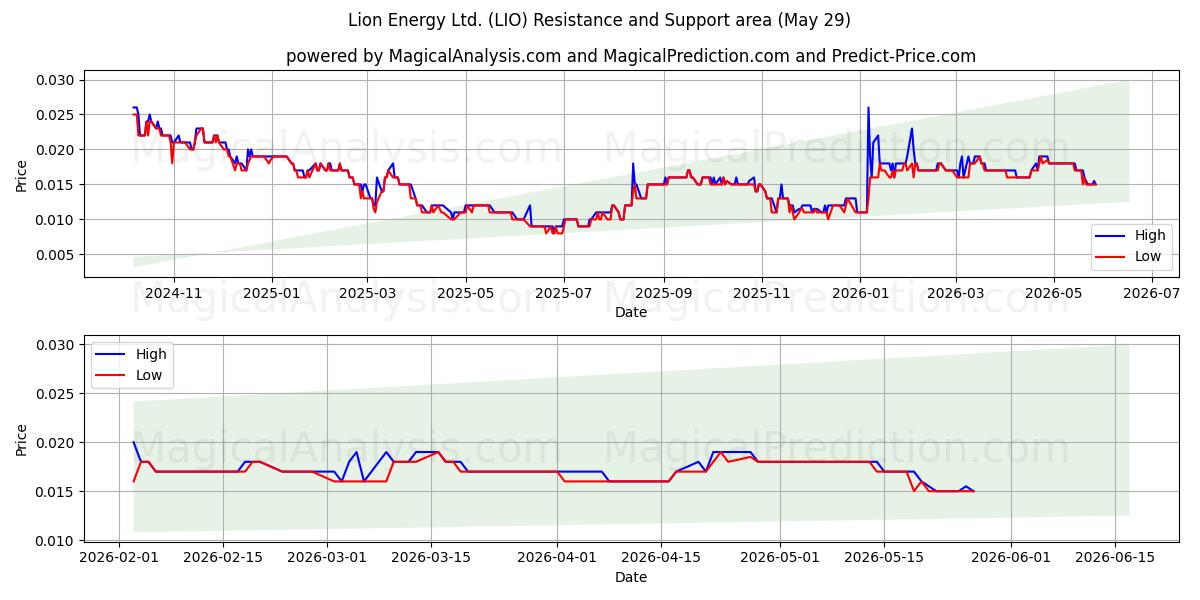Click the '2026-01' x-axis label
Viewport: 1200px width, 600px height.
click(860, 294)
